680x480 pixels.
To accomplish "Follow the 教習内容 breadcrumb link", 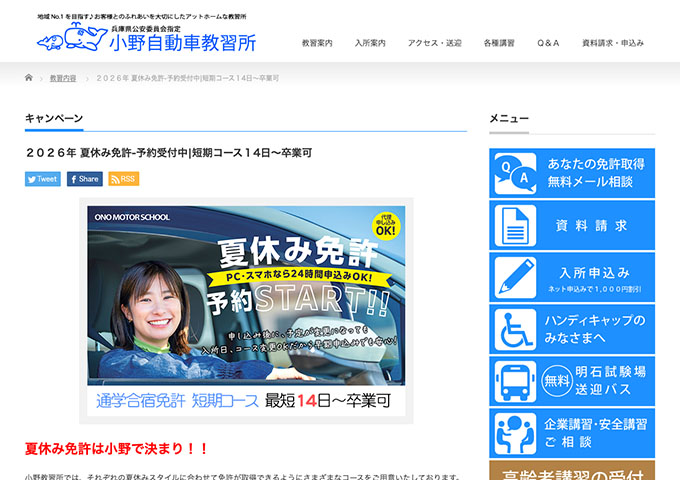I will pos(63,78).
